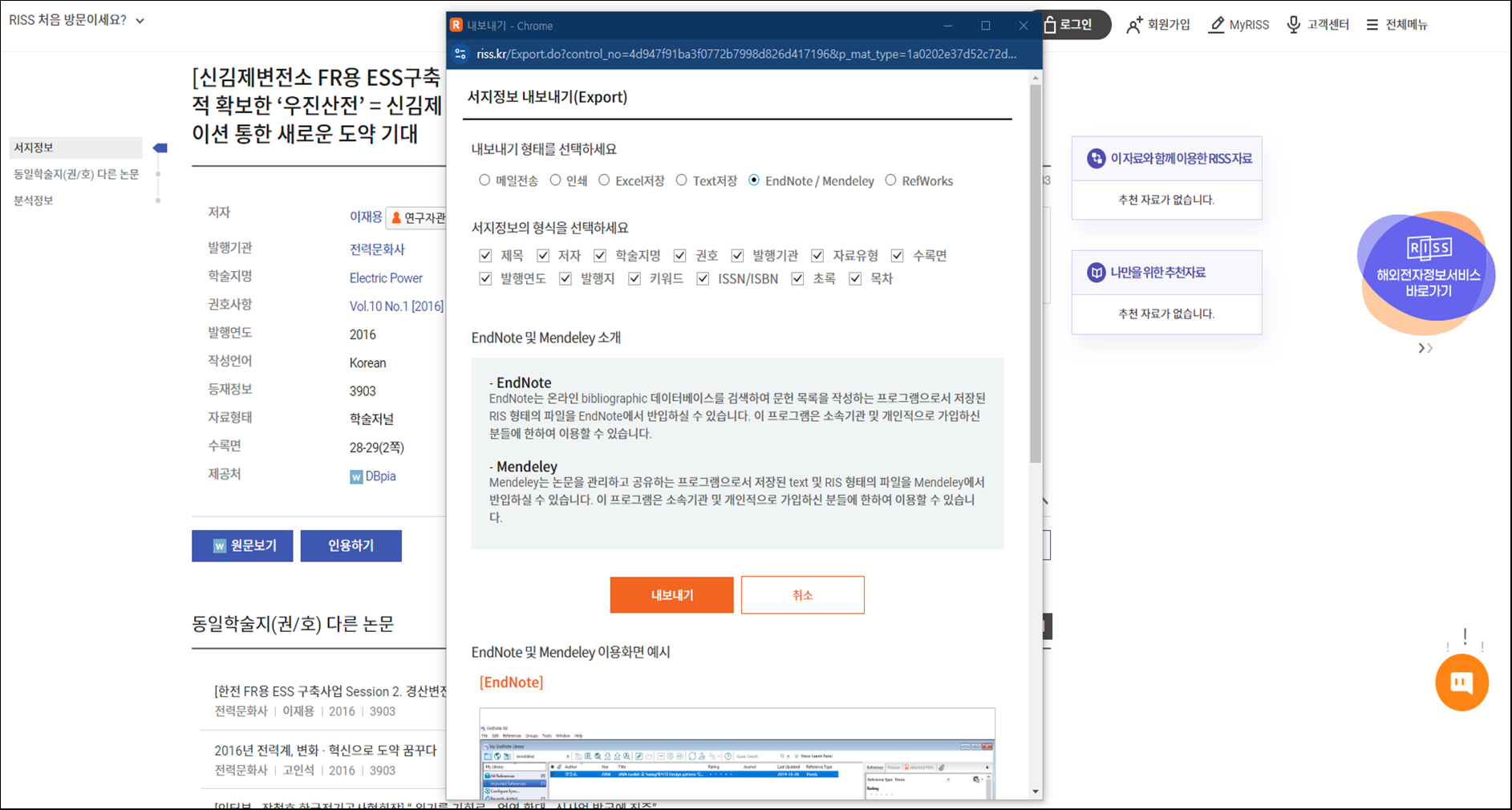Click the popup scrollbar up arrow
The width and height of the screenshot is (1512, 810).
pyautogui.click(x=1036, y=78)
